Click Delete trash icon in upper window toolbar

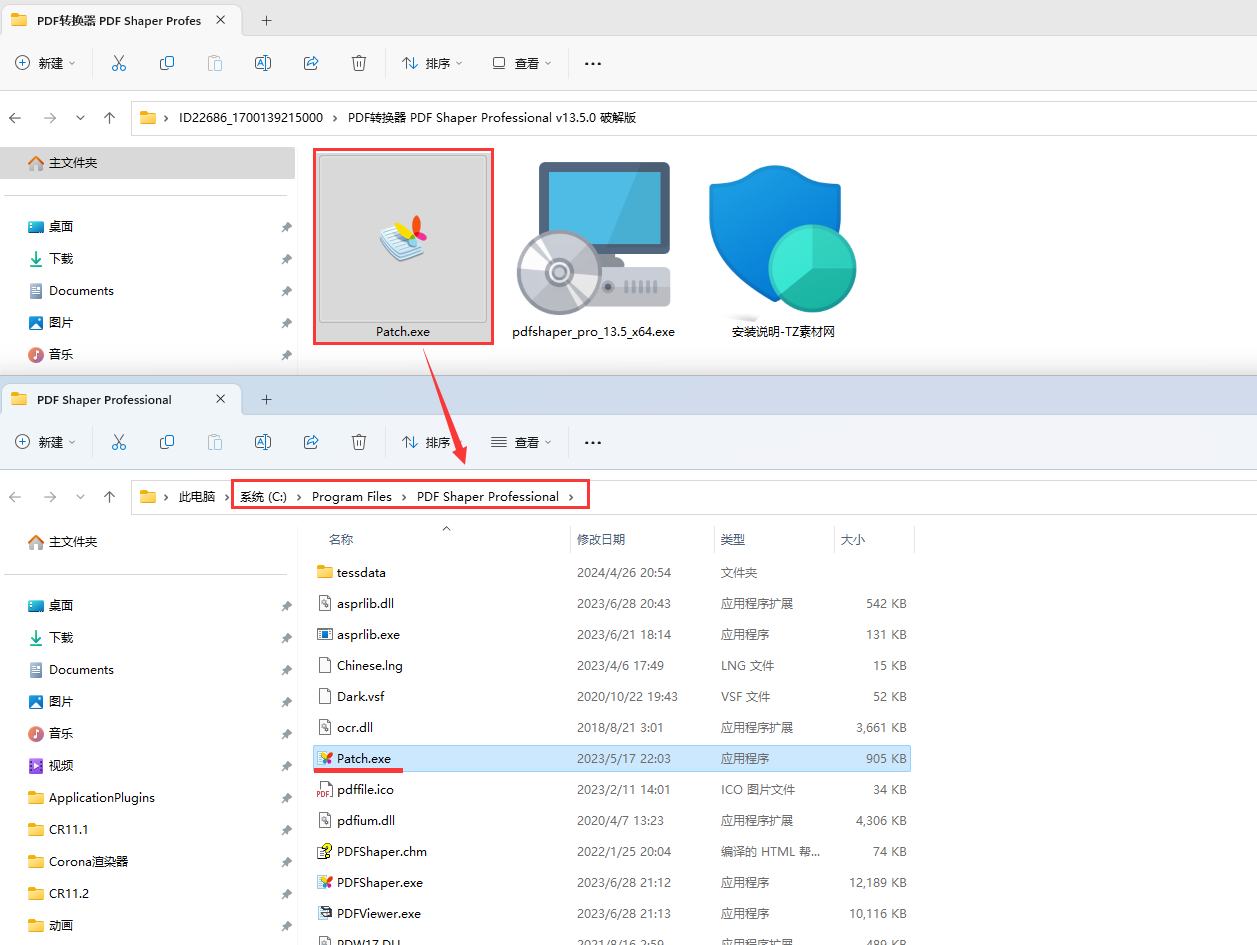point(359,63)
